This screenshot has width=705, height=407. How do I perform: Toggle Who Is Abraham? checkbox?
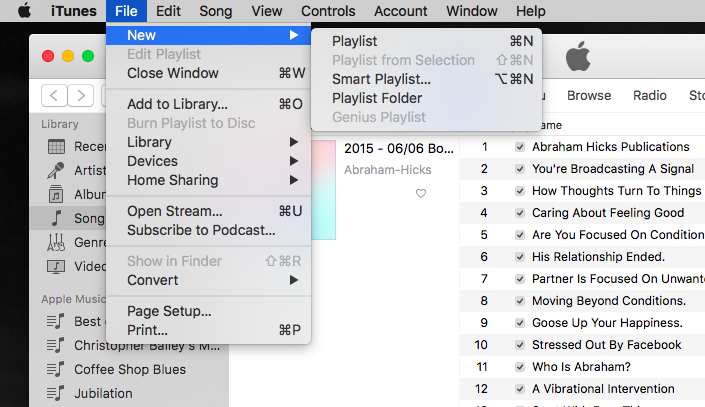520,367
